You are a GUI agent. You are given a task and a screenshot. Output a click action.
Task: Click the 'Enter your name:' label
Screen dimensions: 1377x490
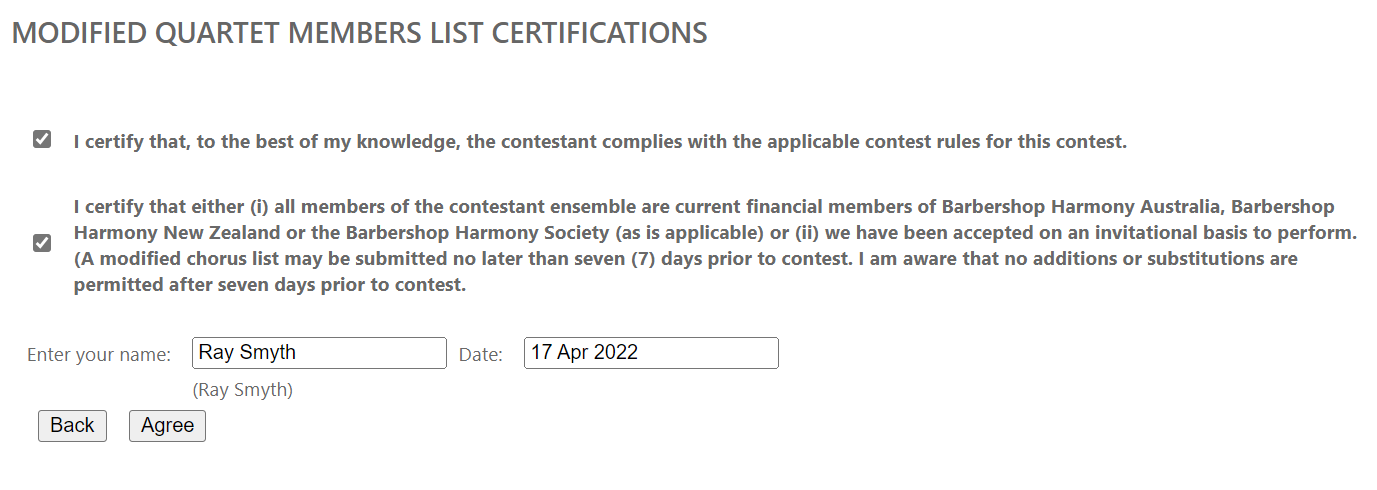pyautogui.click(x=99, y=355)
